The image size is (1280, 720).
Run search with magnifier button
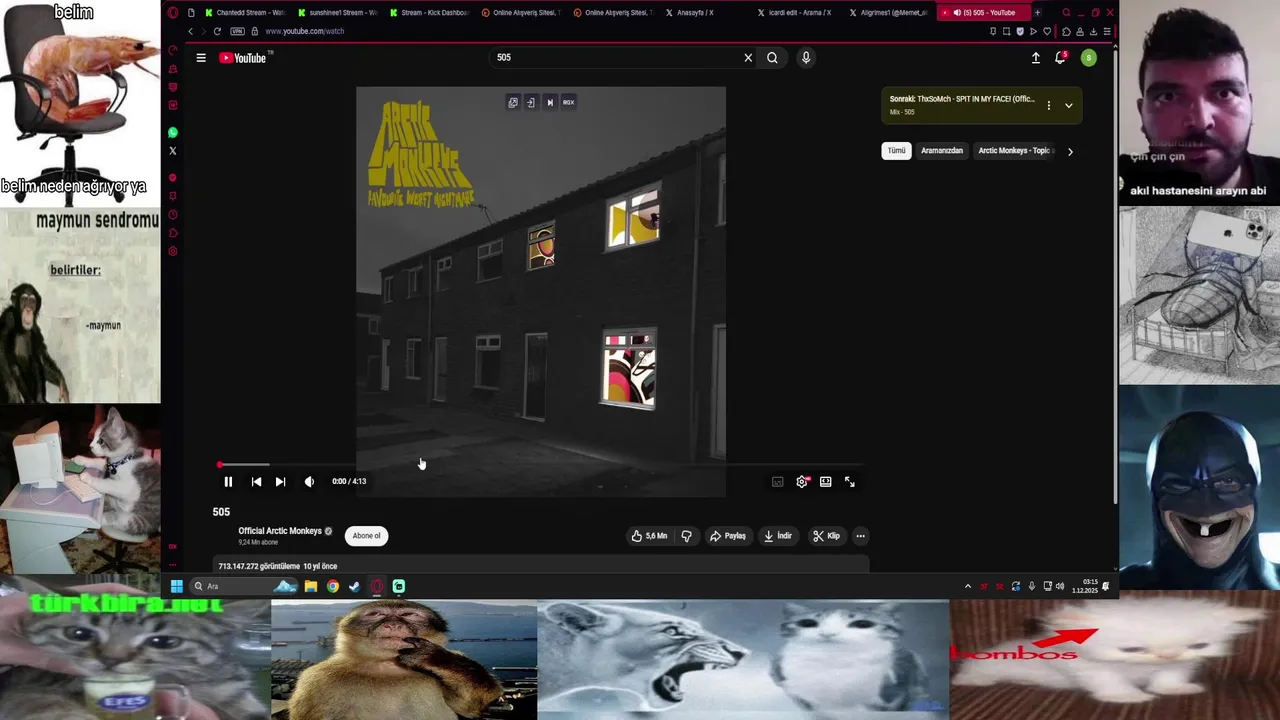772,58
